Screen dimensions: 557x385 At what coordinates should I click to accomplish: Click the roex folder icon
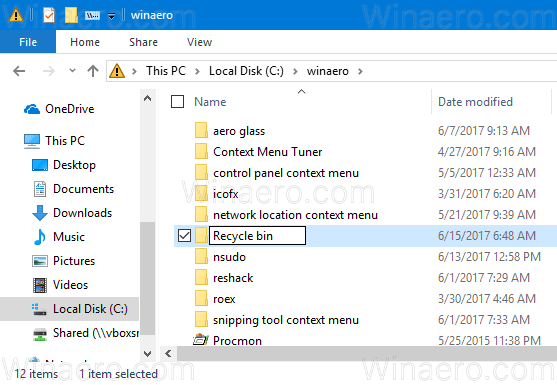pos(201,298)
